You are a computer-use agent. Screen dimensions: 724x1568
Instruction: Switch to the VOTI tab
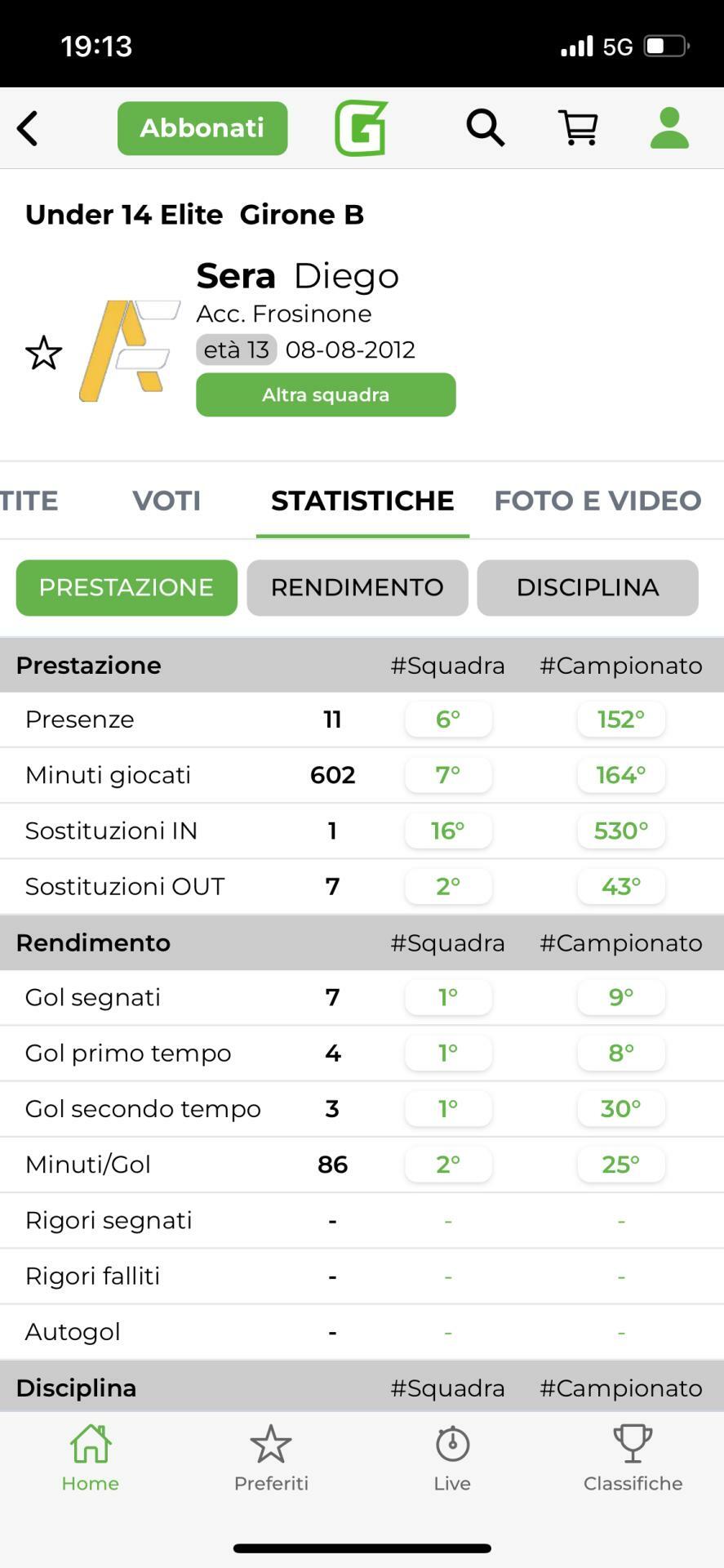(x=167, y=501)
